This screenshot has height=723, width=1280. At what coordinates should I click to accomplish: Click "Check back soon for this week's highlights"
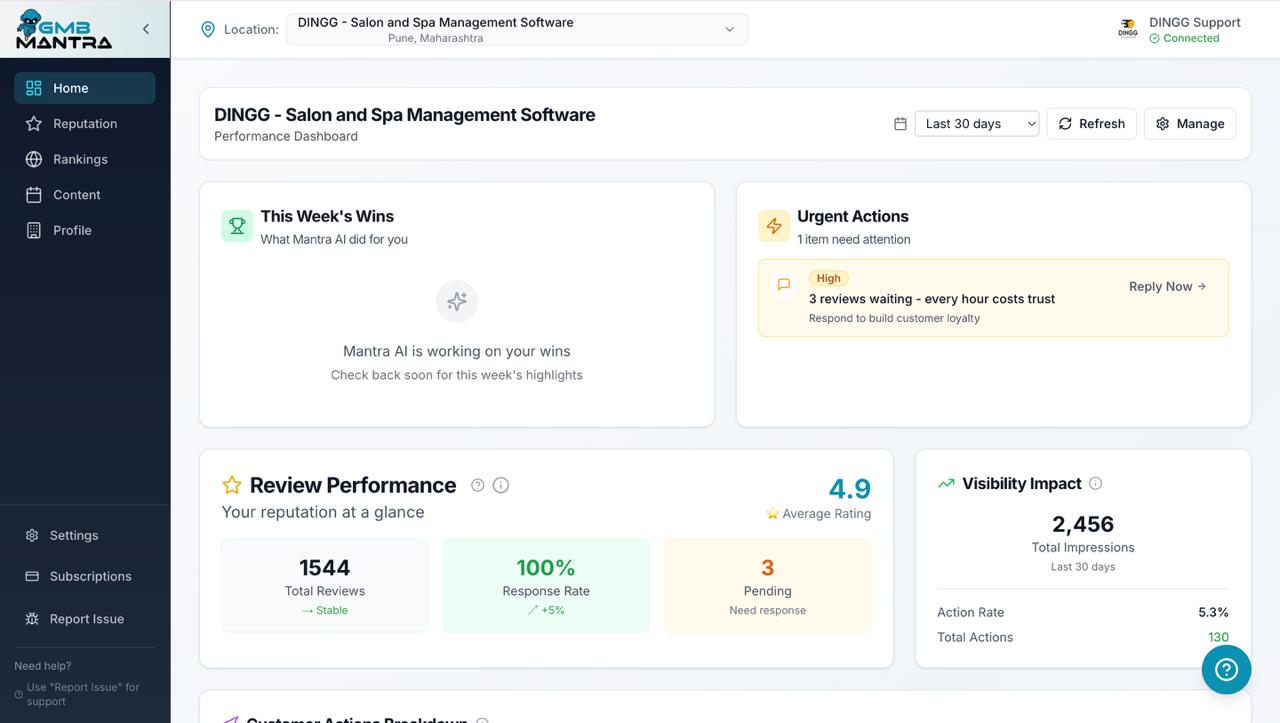coord(457,375)
